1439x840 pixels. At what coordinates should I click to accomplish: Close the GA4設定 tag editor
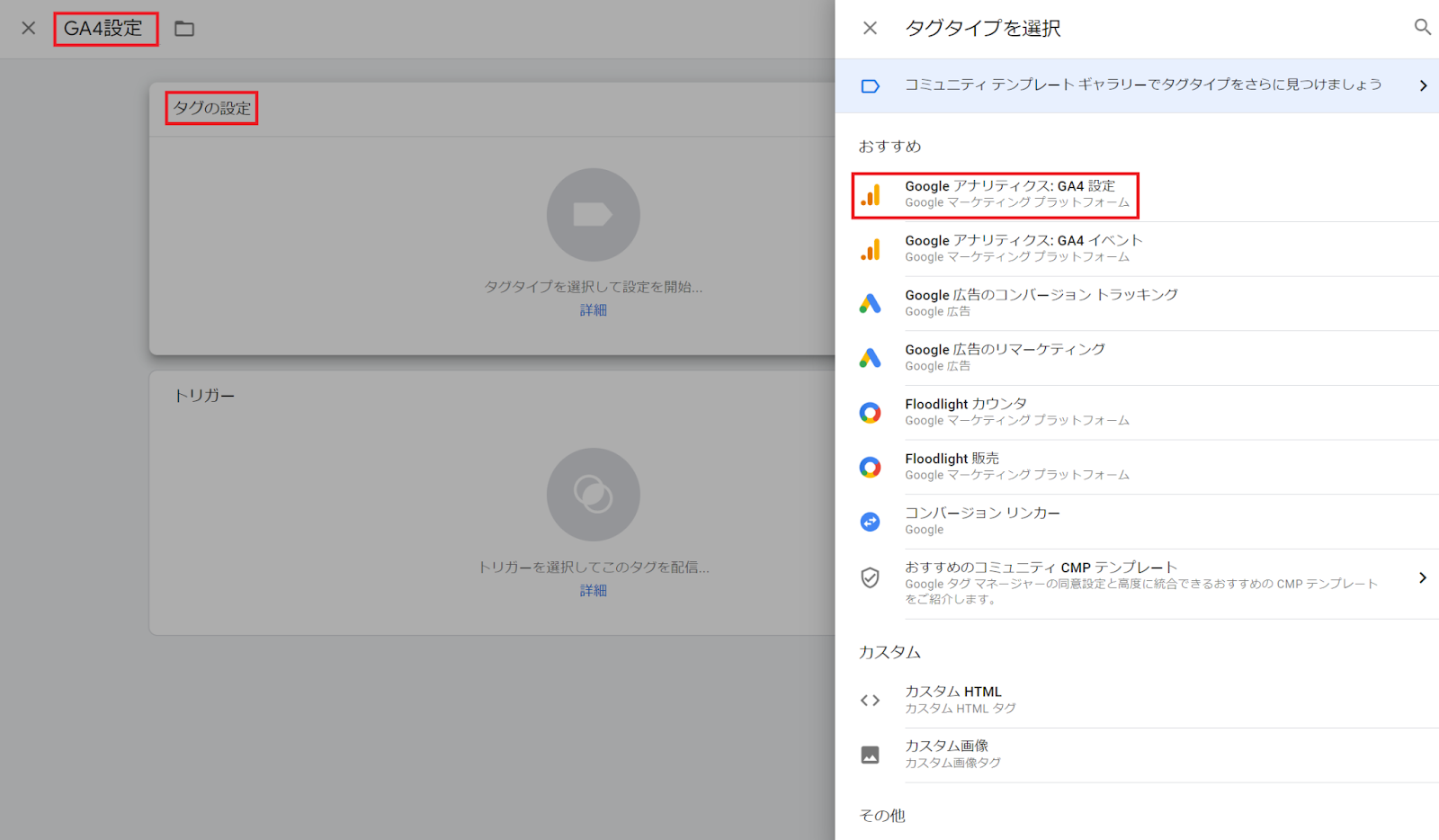[29, 28]
